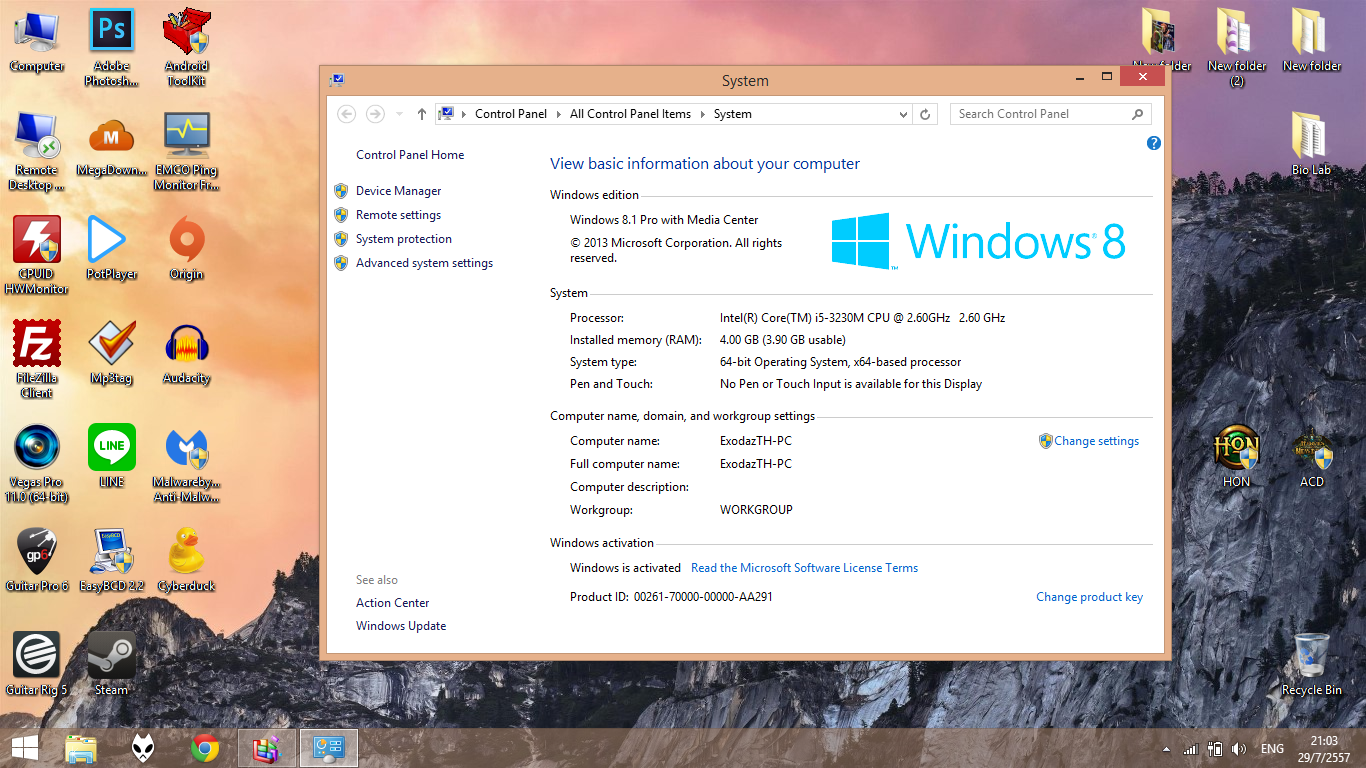Select the EMCO Ping Monitor icon

[187, 151]
